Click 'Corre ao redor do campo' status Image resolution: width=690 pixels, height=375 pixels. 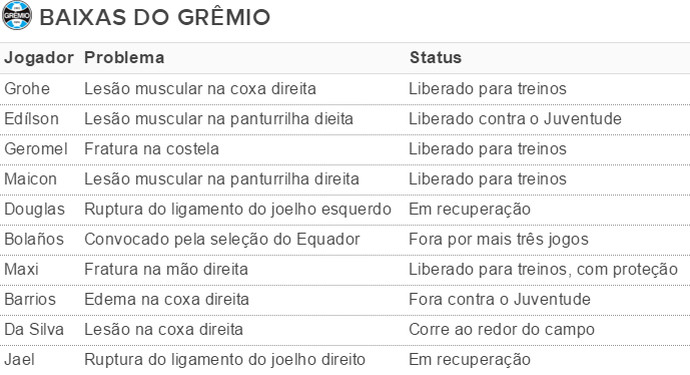tap(502, 329)
